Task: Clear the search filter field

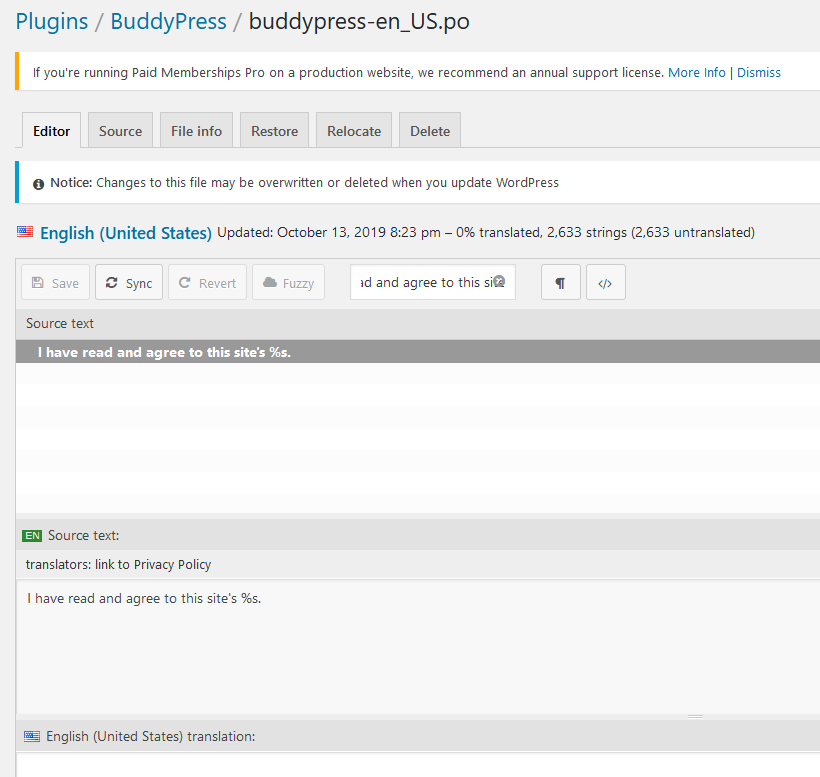Action: [499, 281]
